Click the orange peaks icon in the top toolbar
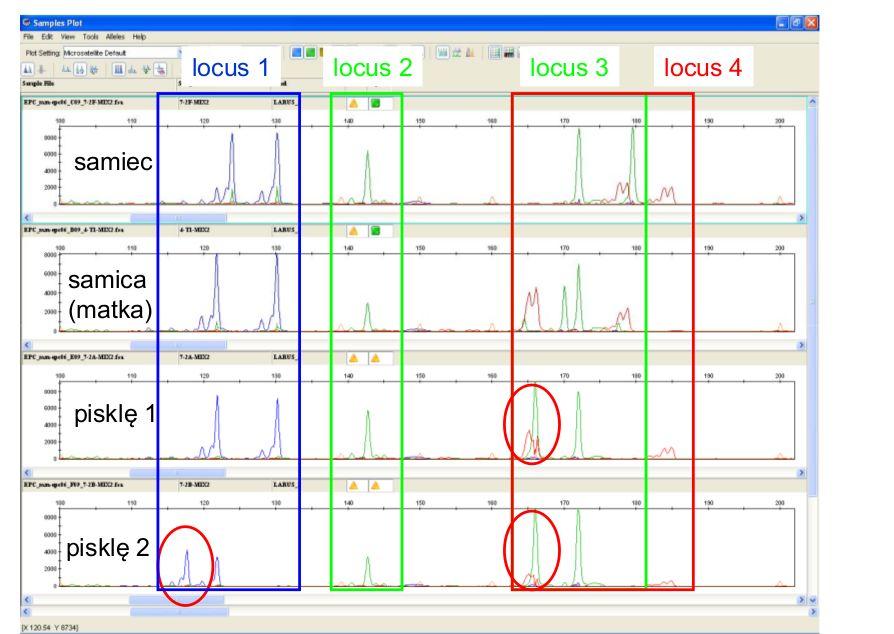The image size is (894, 634). (x=470, y=53)
